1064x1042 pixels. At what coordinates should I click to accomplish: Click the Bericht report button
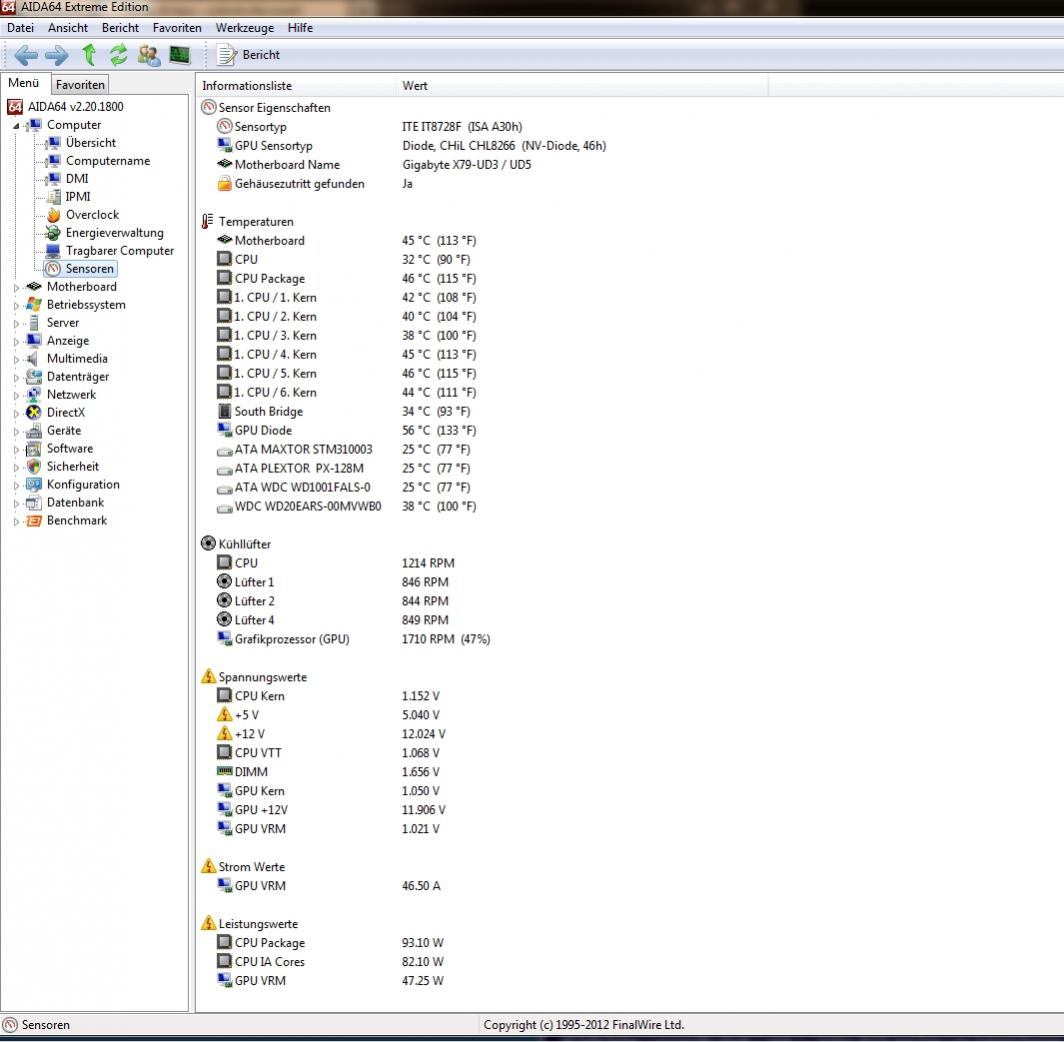248,55
